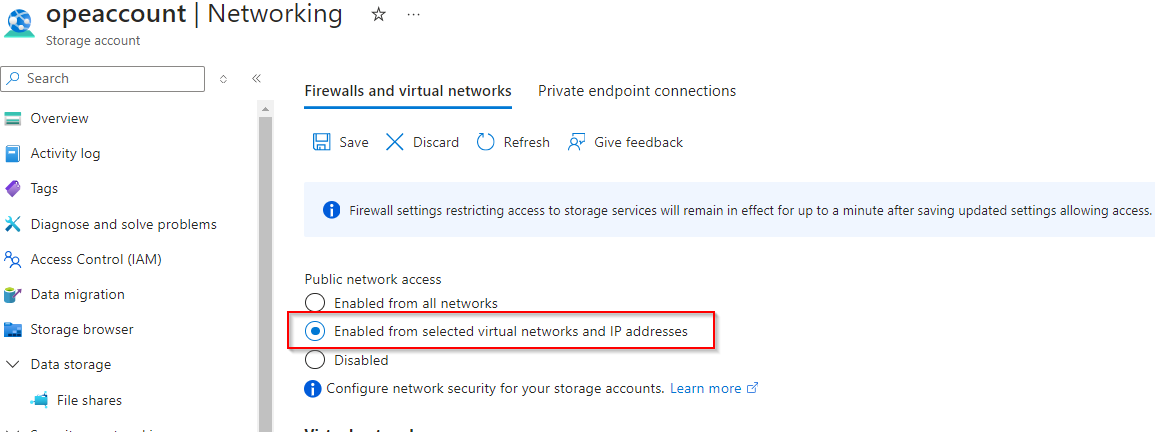Toggle expand-collapse arrows beside search box
This screenshot has height=432, width=1155.
[x=223, y=78]
